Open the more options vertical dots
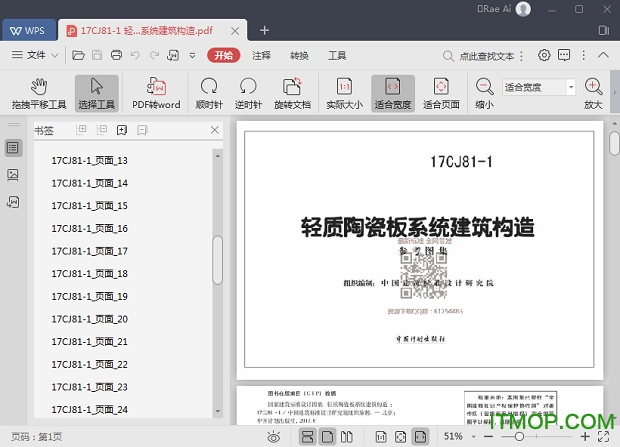The image size is (620, 447). point(584,55)
